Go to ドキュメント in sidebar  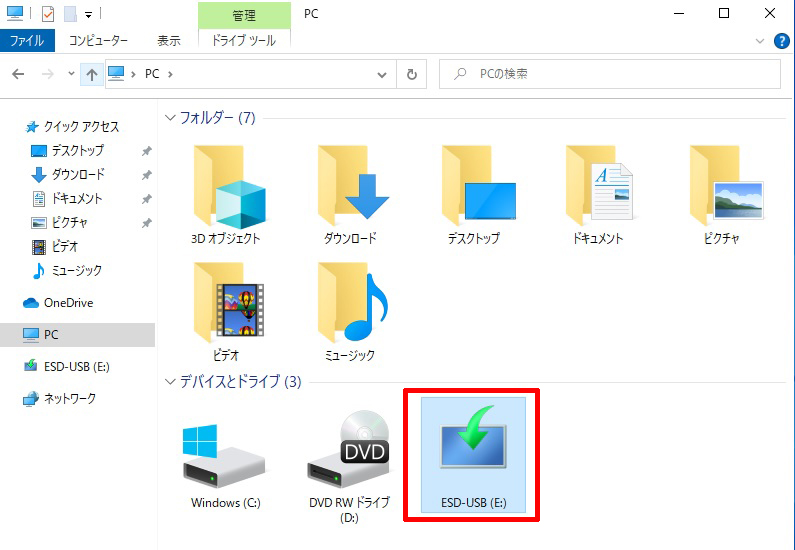pyautogui.click(x=77, y=198)
